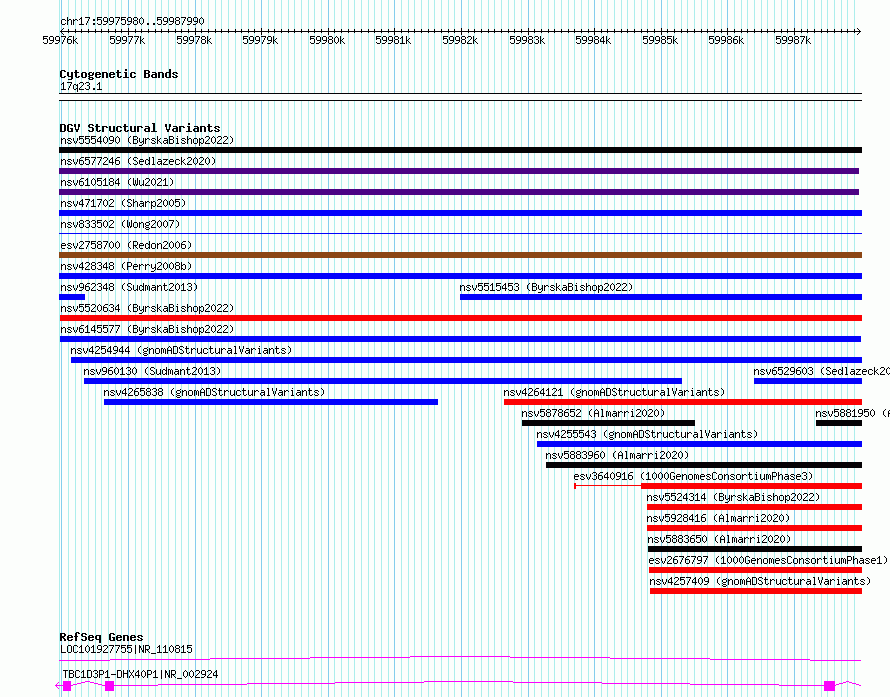Screen dimensions: 890x697
Task: Select the red nsv5520634 variant bar
Action: (460, 318)
